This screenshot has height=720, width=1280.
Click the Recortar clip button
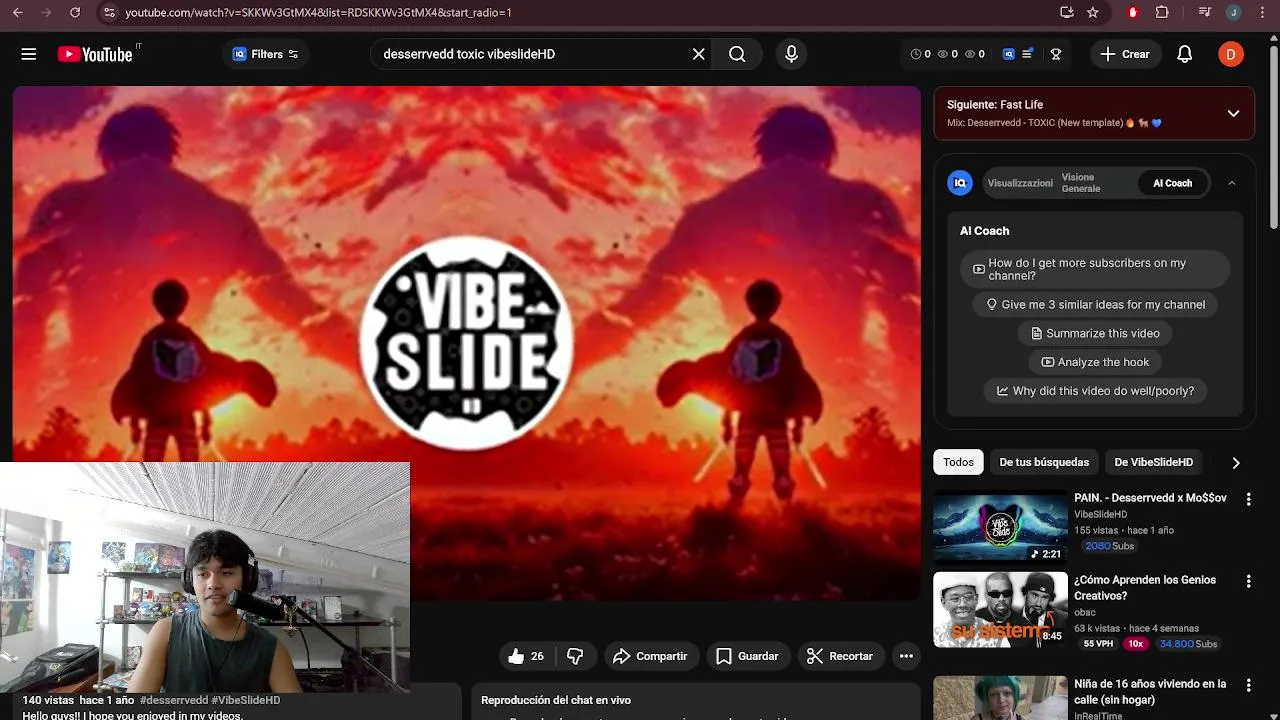[x=840, y=656]
